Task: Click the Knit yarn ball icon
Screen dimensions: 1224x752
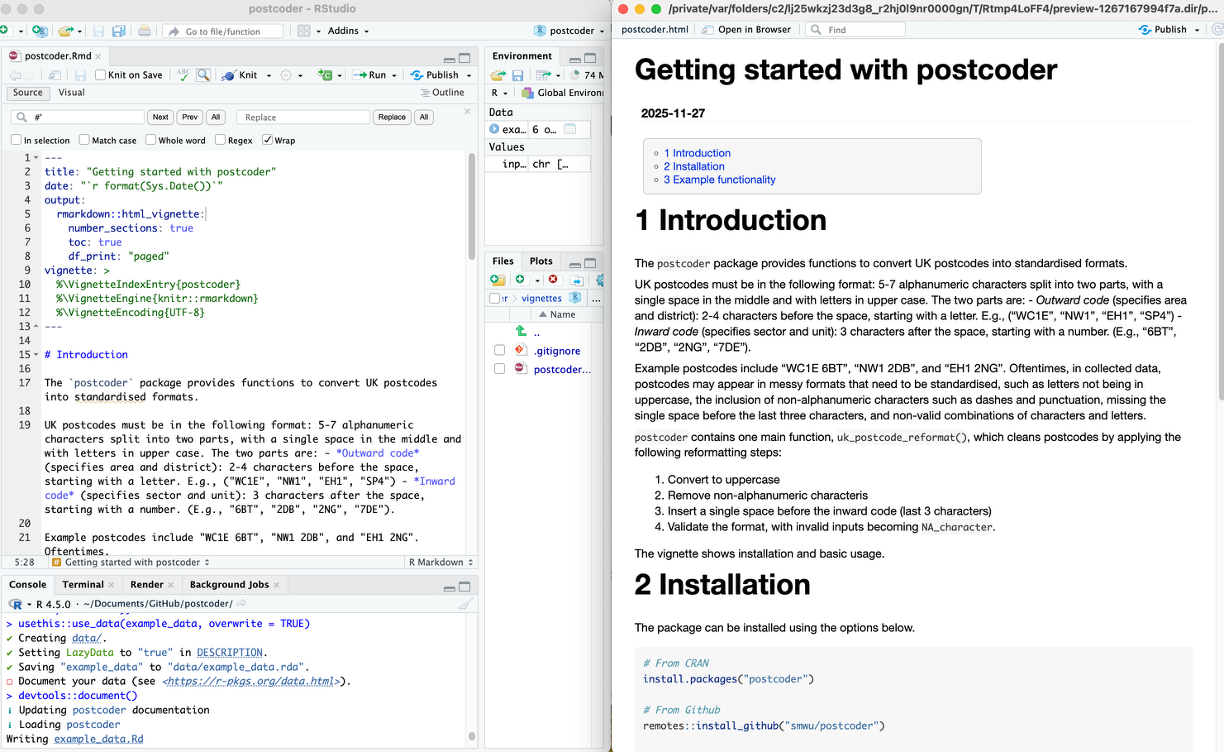Action: click(229, 75)
